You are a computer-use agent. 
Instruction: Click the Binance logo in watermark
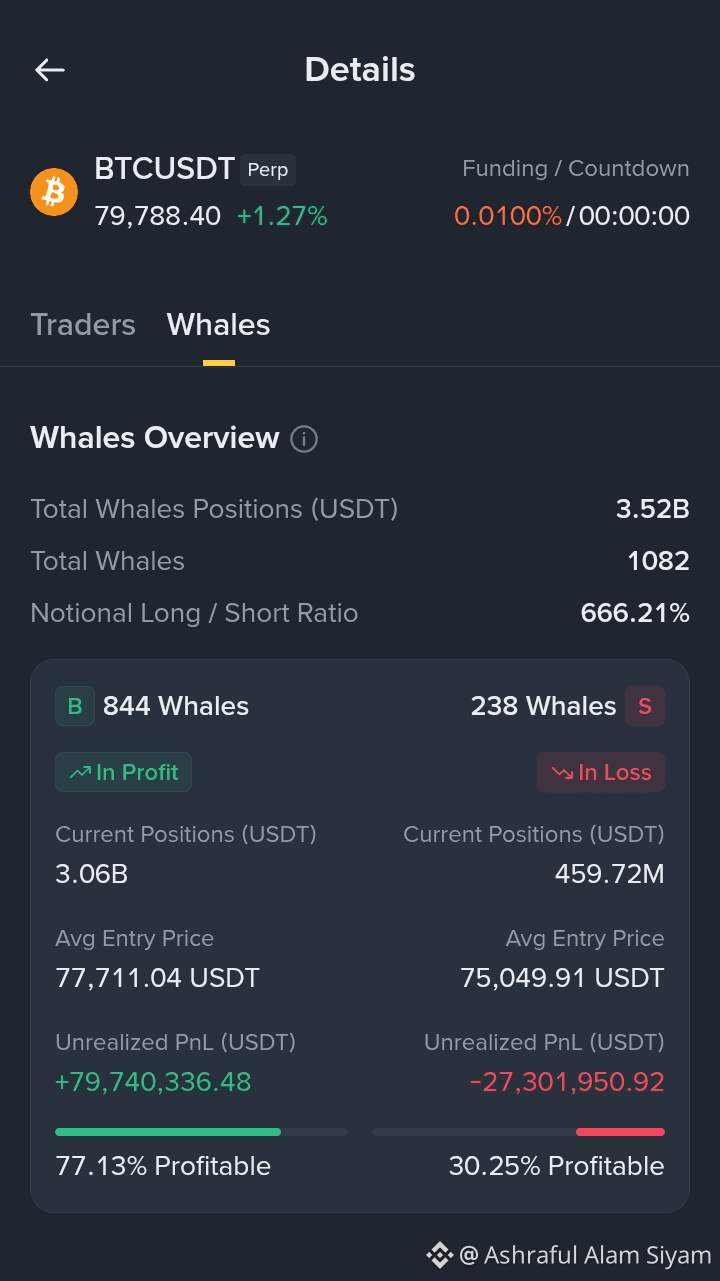coord(439,1255)
